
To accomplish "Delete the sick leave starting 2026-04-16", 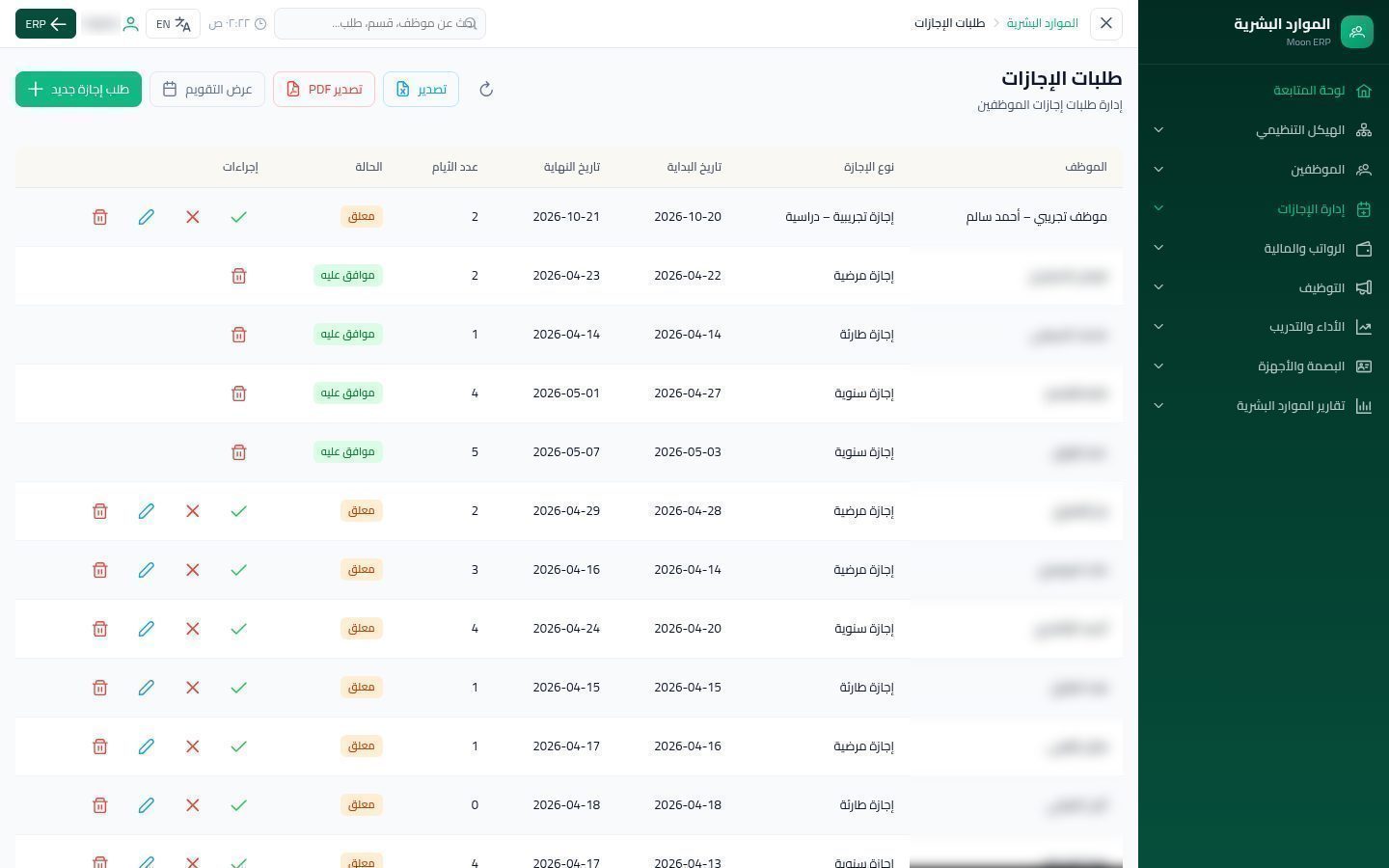I will [100, 746].
